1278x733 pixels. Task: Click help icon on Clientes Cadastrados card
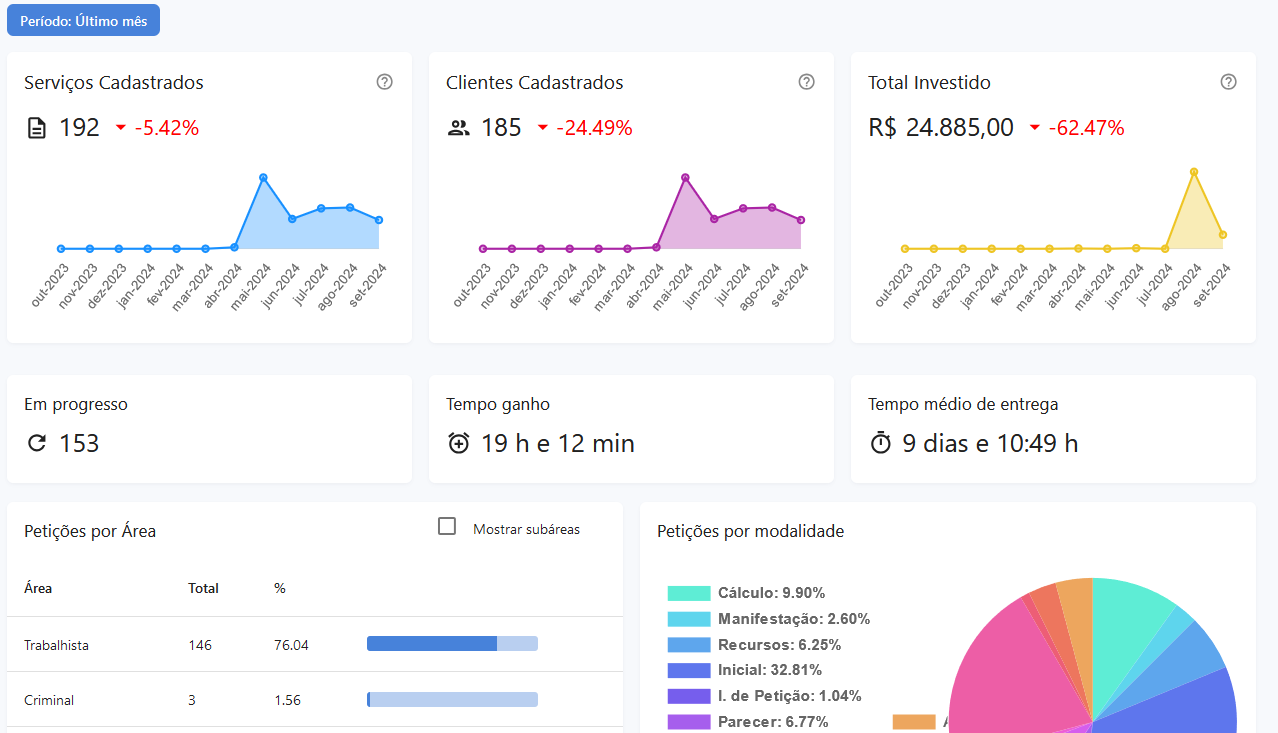pos(807,82)
